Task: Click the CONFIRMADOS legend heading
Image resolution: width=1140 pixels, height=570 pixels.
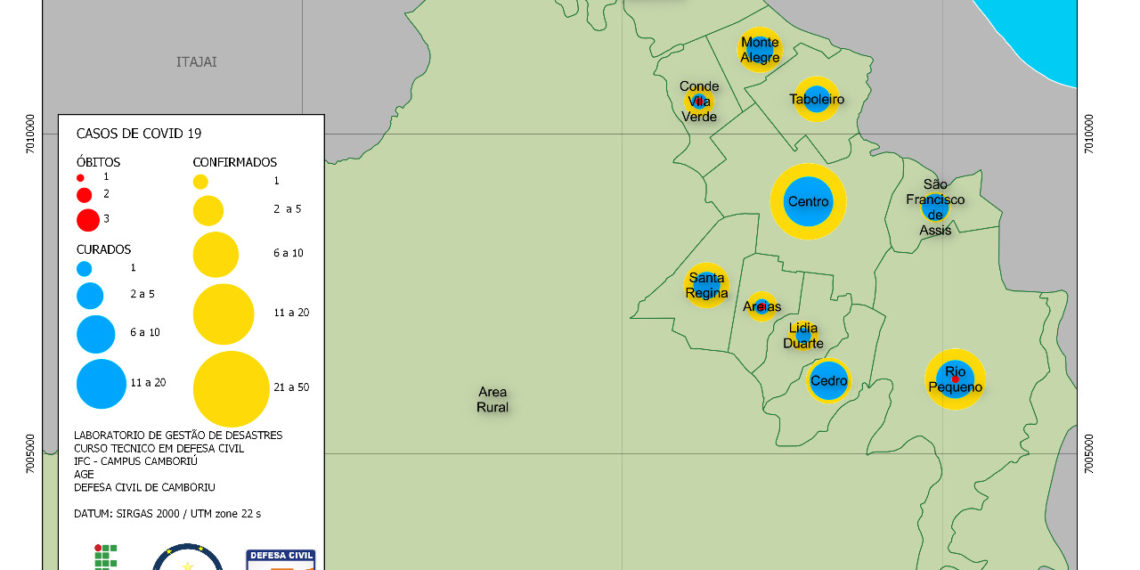Action: click(x=235, y=162)
